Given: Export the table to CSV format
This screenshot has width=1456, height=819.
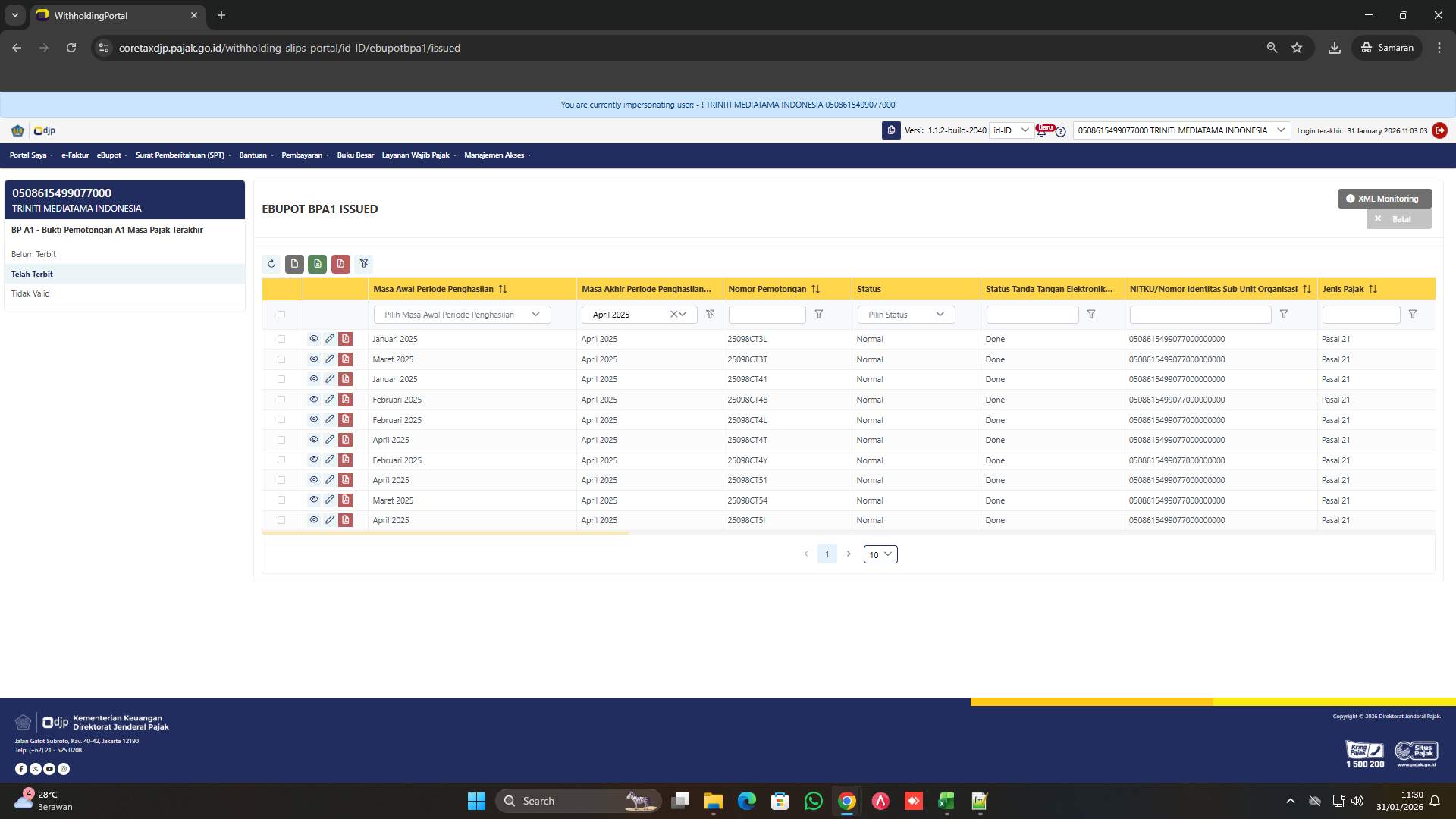Looking at the screenshot, I should pyautogui.click(x=294, y=264).
